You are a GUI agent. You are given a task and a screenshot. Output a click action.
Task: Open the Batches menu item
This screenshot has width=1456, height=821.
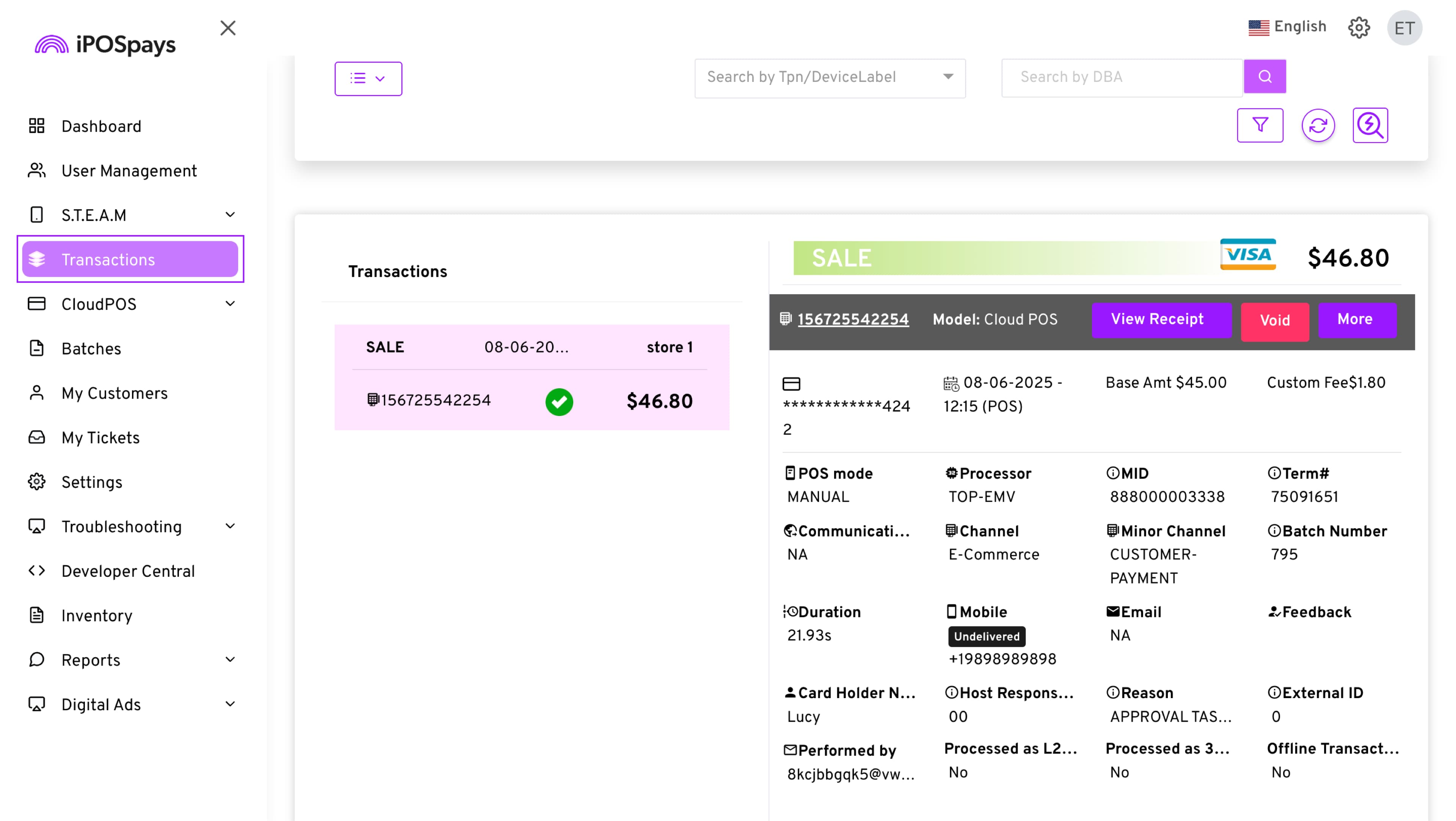[x=91, y=348]
